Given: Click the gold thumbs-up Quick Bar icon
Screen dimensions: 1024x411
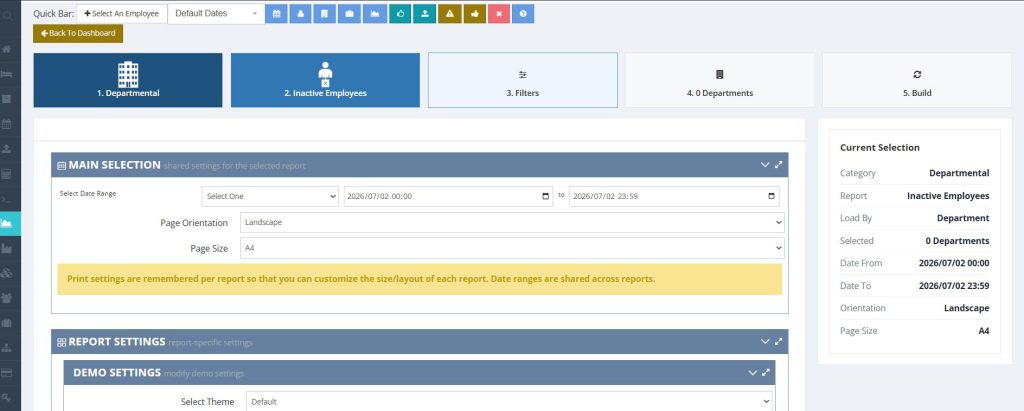Looking at the screenshot, I should (x=475, y=14).
